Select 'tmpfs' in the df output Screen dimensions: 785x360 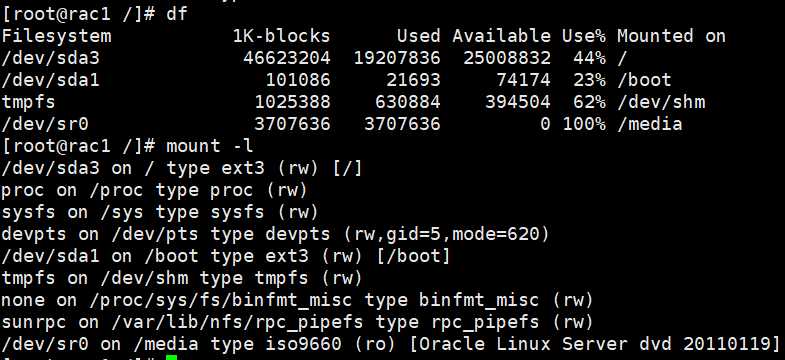point(29,103)
